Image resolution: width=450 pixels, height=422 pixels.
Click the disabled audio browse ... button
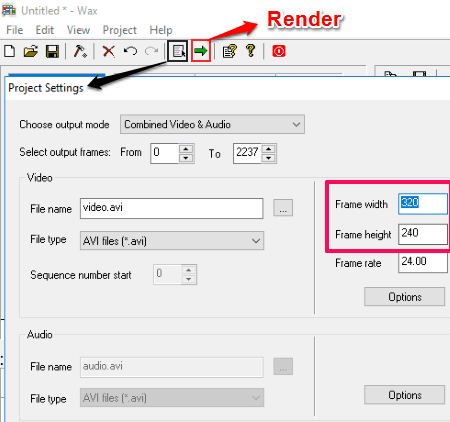283,366
